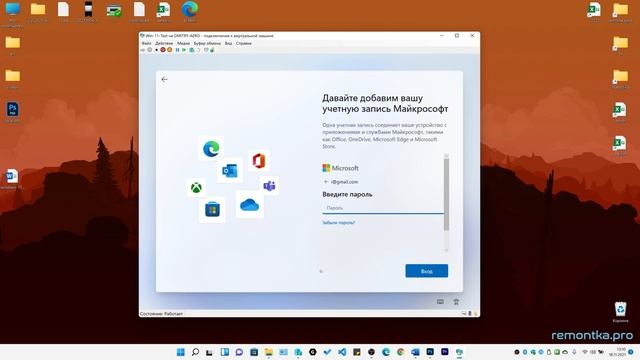Open the Медиа menu
This screenshot has height=360, width=640.
[183, 43]
